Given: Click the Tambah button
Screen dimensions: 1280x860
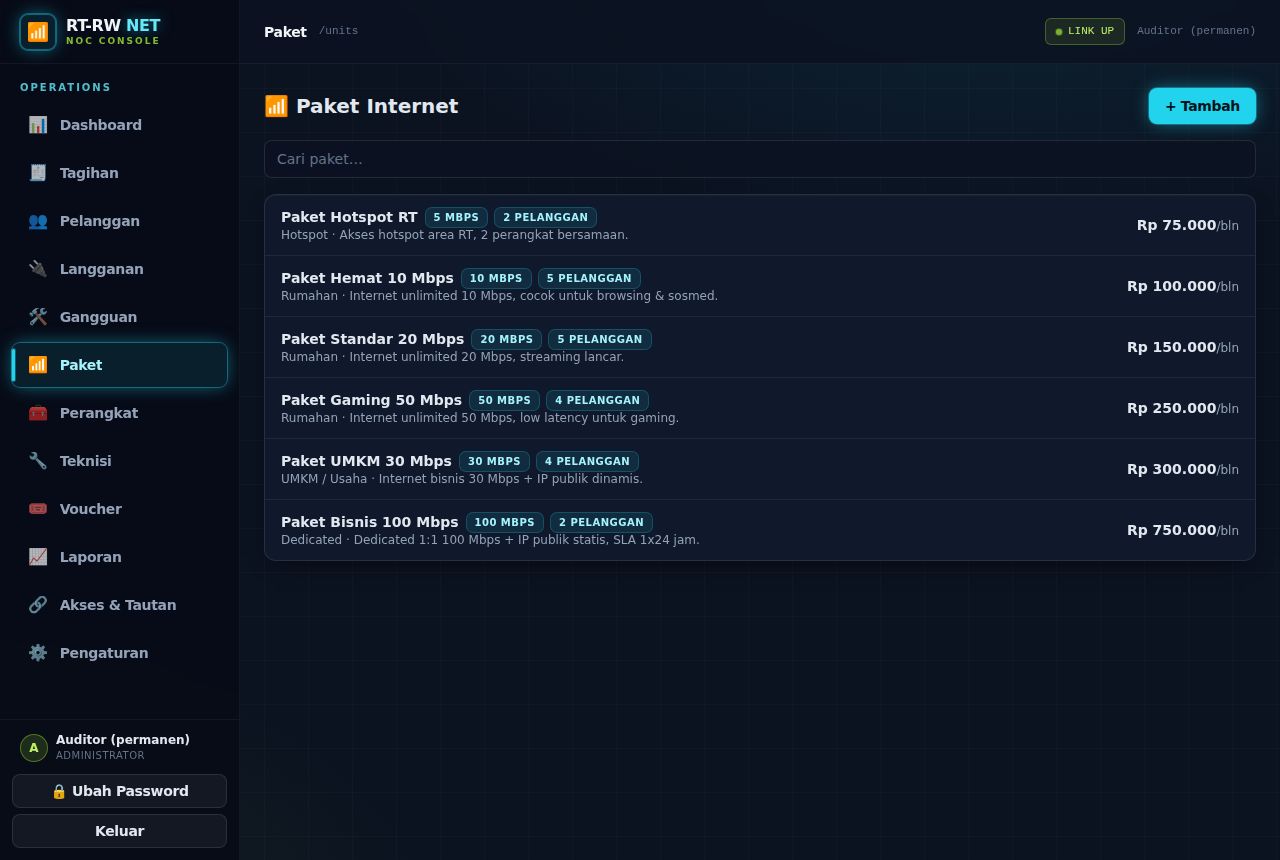Looking at the screenshot, I should (x=1202, y=106).
